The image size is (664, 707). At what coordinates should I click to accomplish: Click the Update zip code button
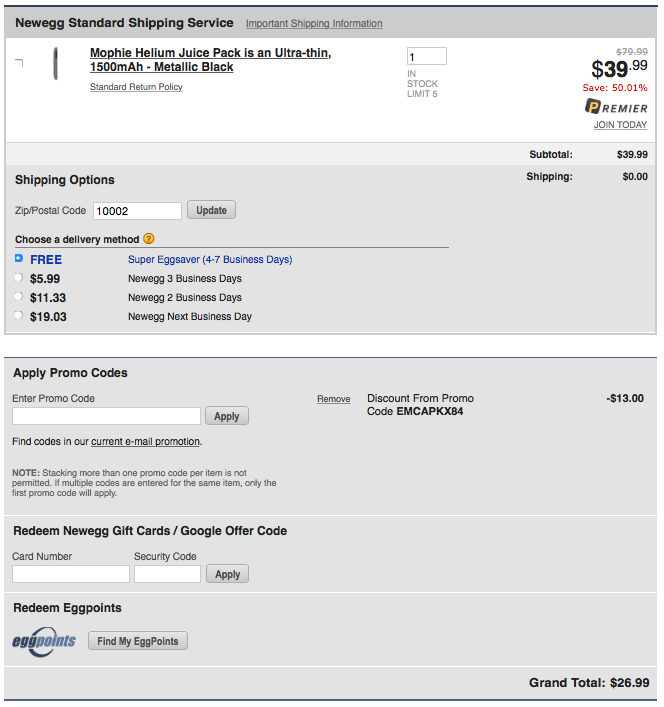211,210
